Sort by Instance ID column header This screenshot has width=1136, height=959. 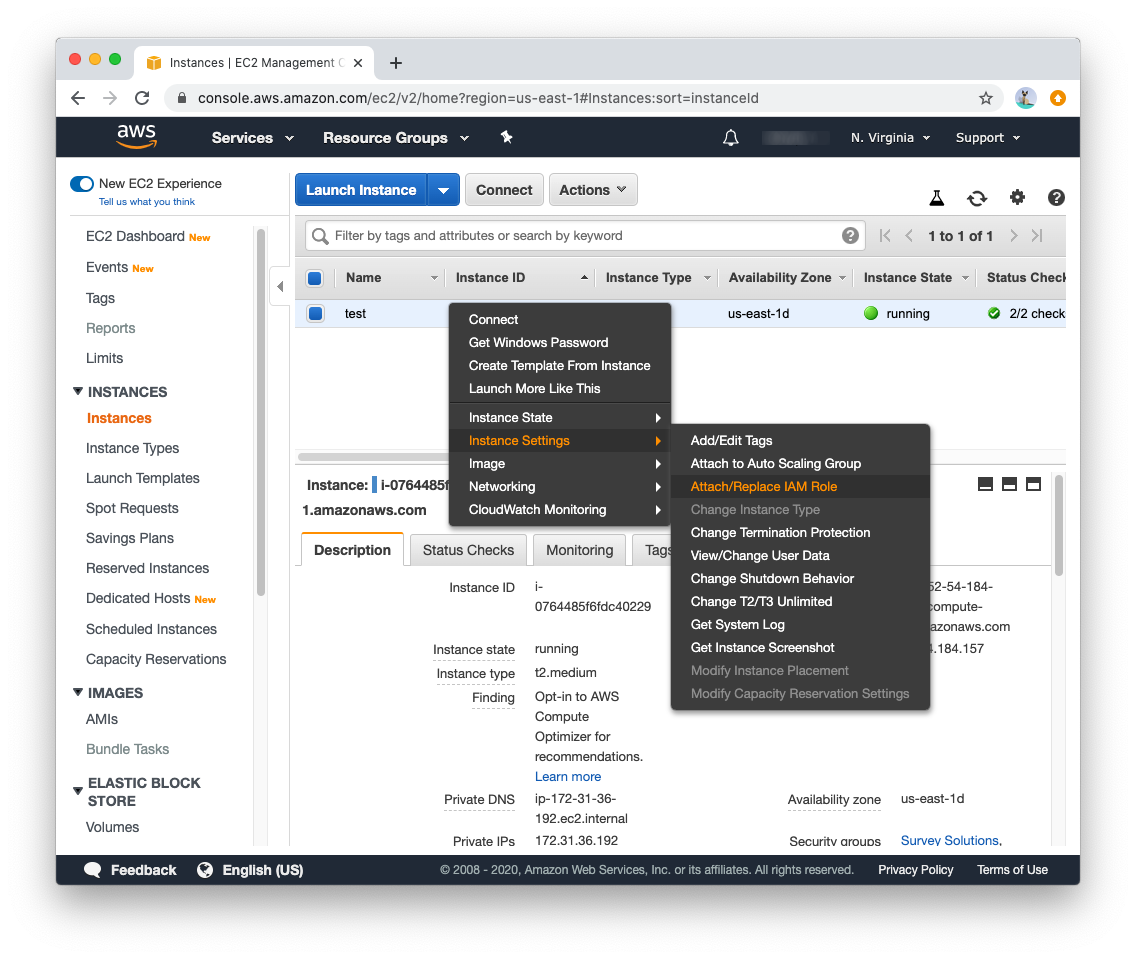[520, 278]
